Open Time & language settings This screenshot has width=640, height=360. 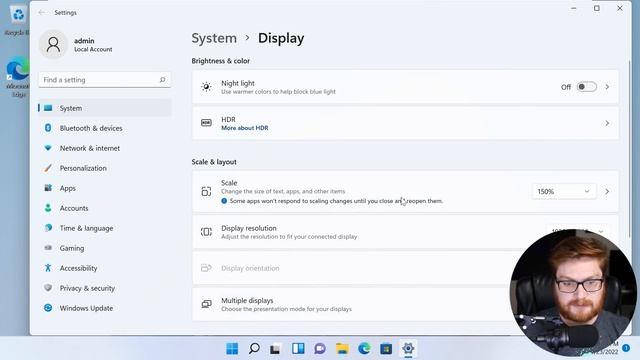104,228
